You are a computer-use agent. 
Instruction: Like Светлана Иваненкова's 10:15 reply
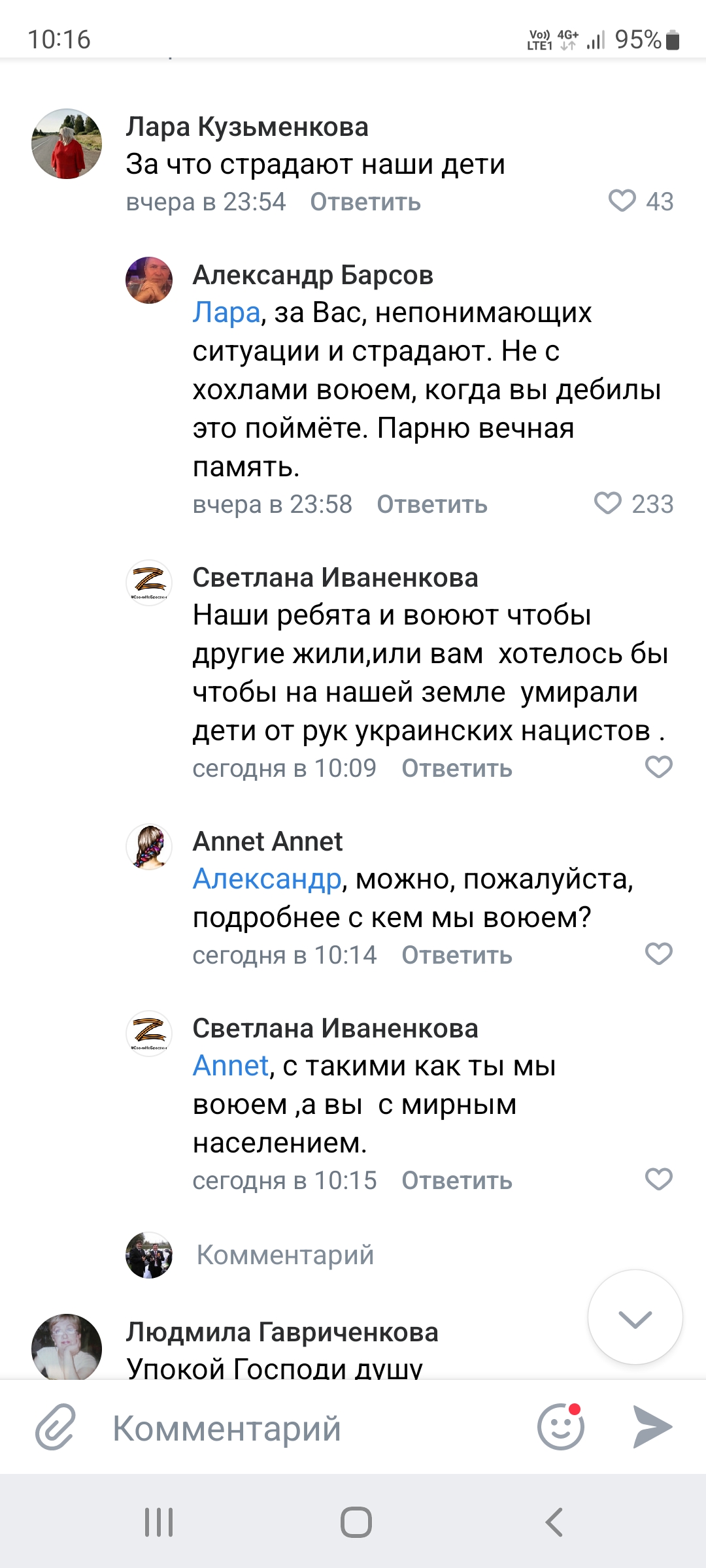(658, 1179)
